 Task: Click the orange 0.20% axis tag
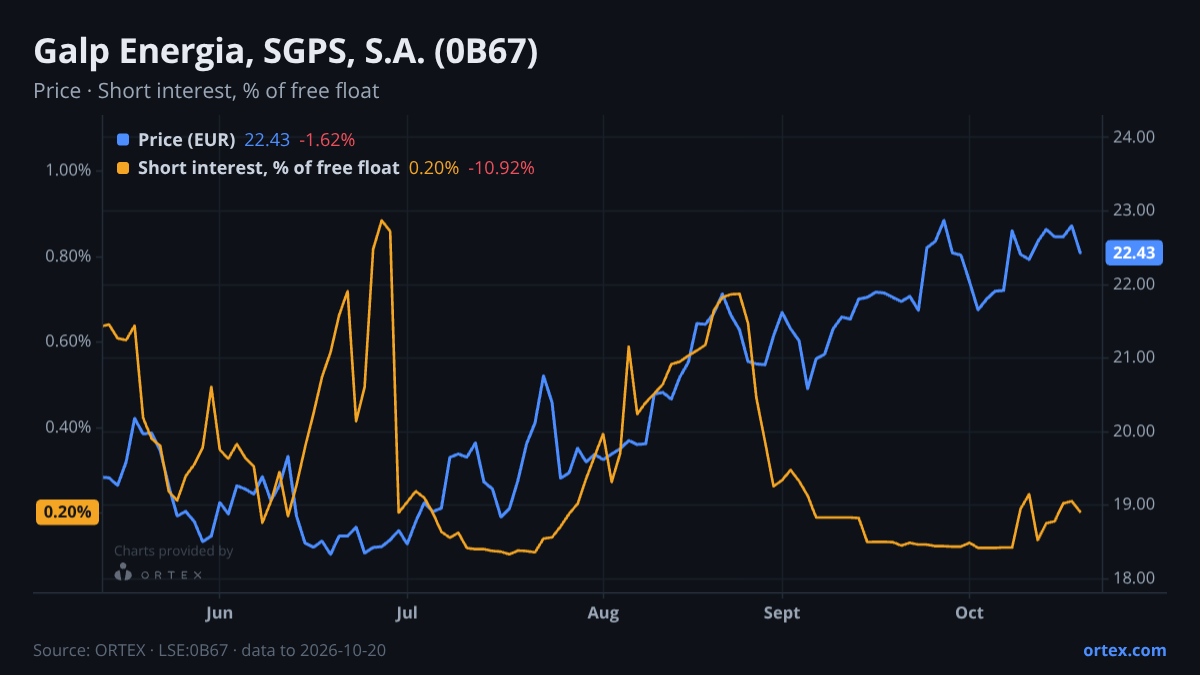pyautogui.click(x=69, y=512)
